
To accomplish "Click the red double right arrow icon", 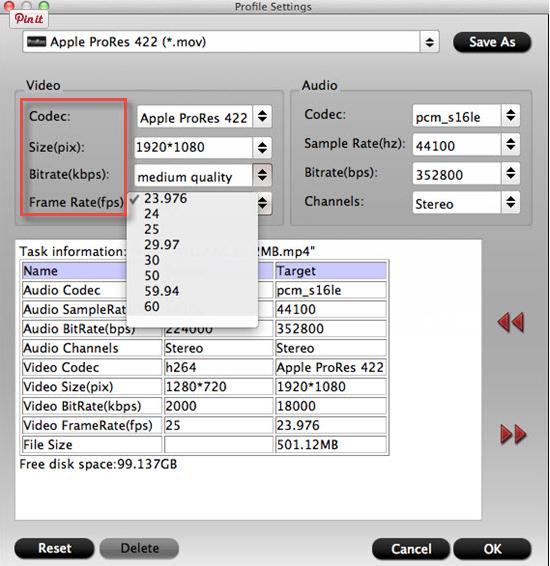I will 513,434.
